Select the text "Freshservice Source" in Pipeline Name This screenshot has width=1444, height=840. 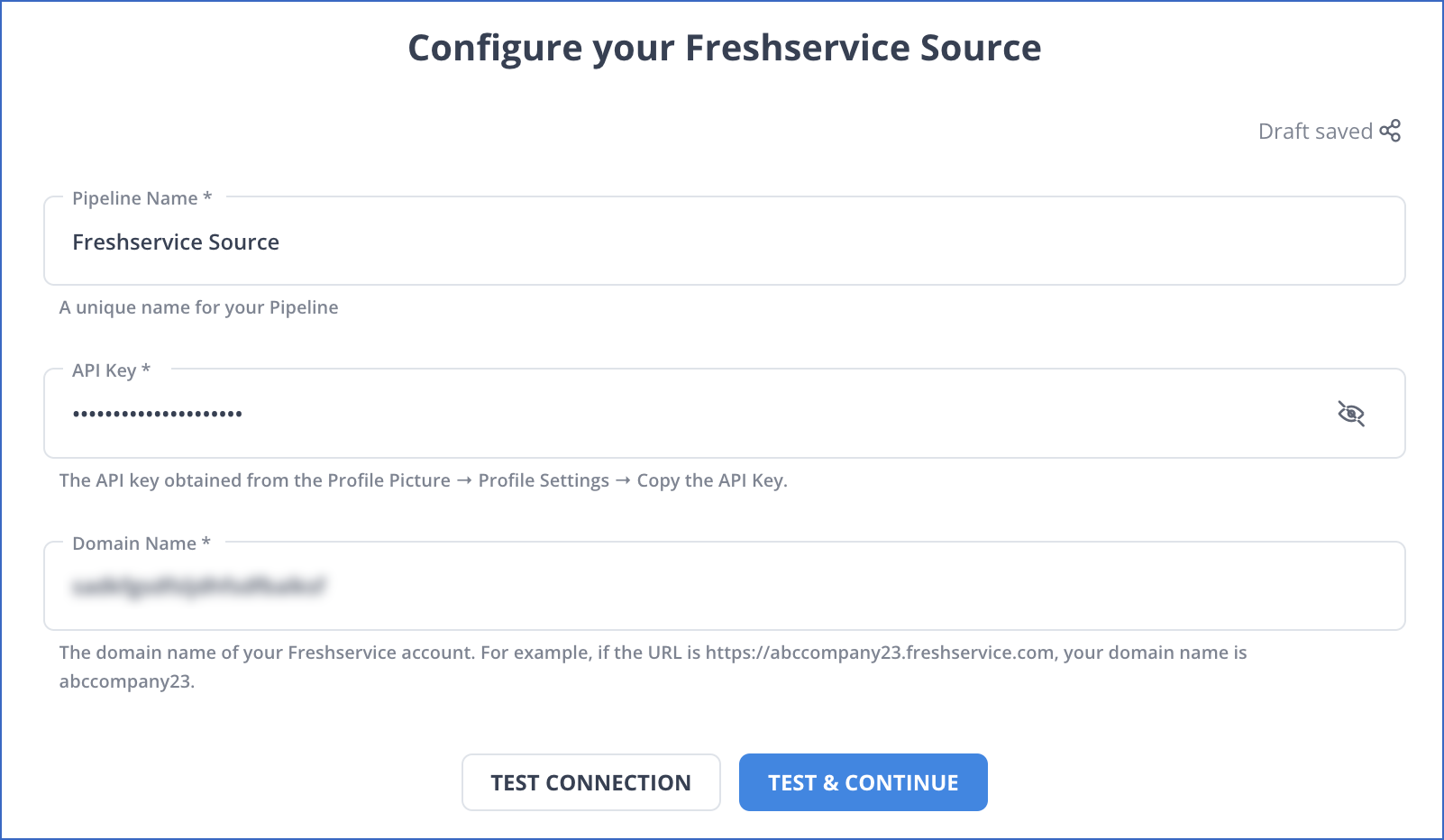[176, 242]
